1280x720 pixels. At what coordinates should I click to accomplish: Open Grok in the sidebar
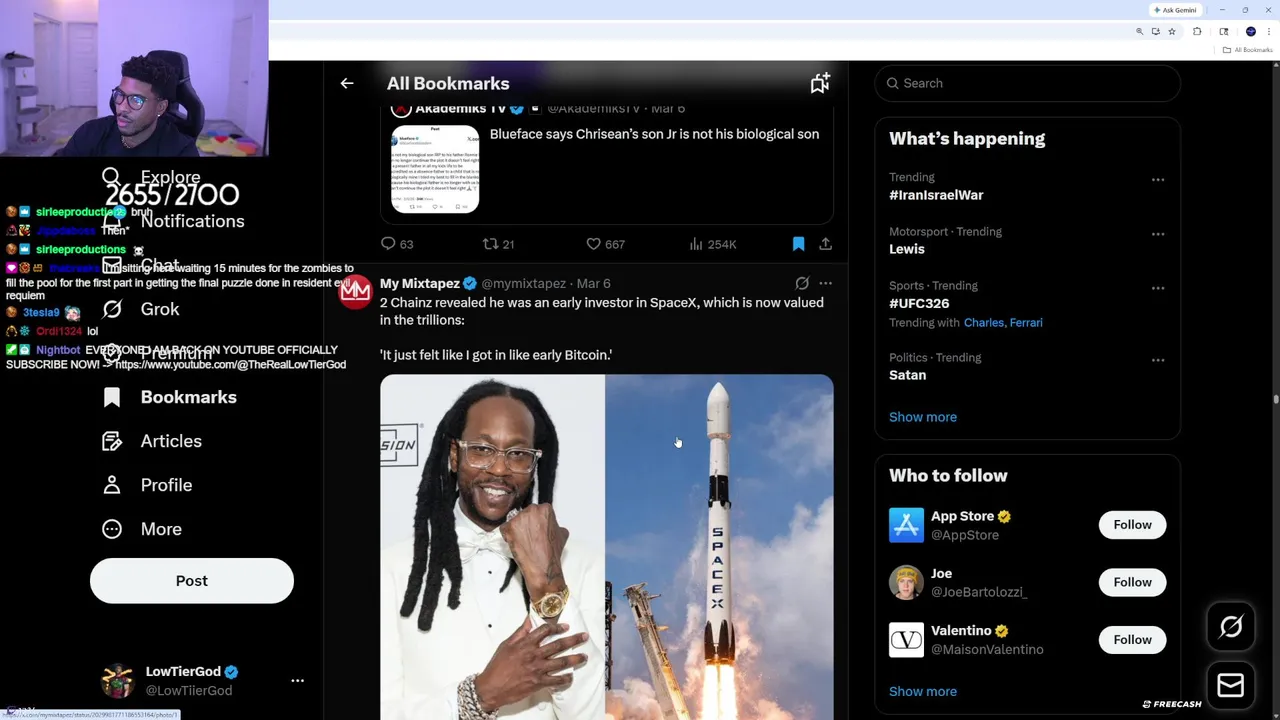[141, 309]
